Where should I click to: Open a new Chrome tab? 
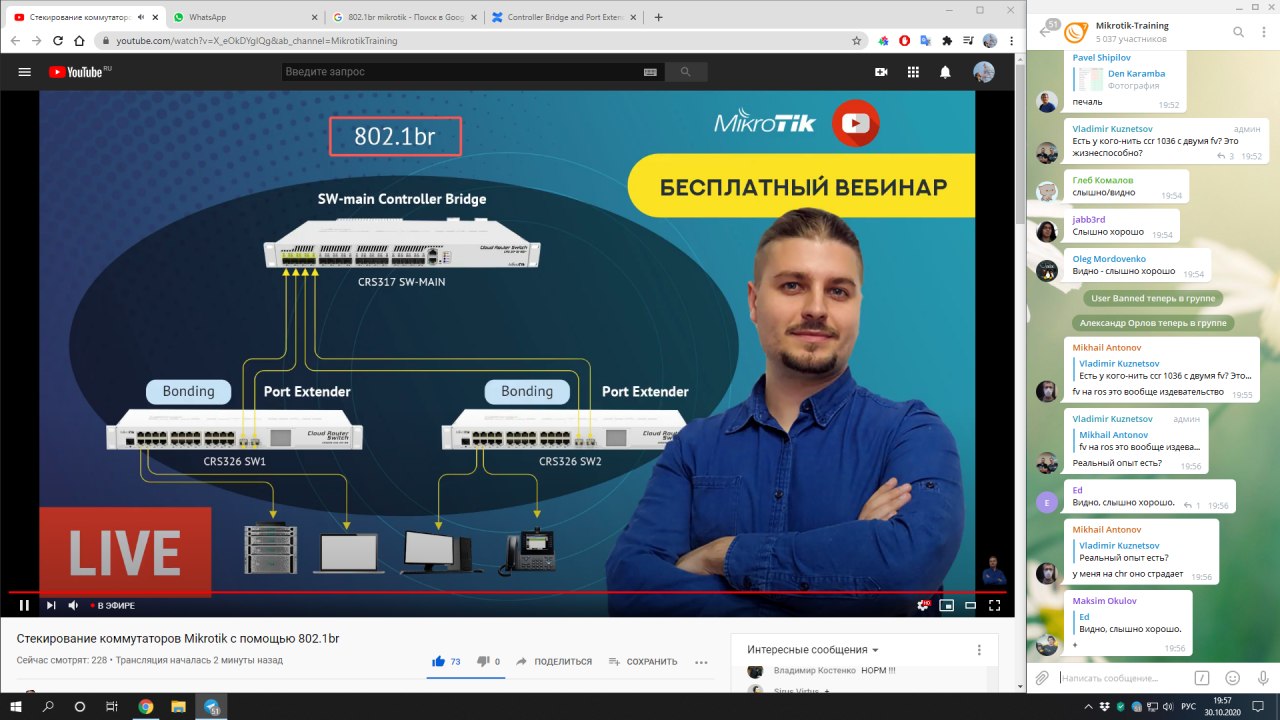click(x=658, y=17)
